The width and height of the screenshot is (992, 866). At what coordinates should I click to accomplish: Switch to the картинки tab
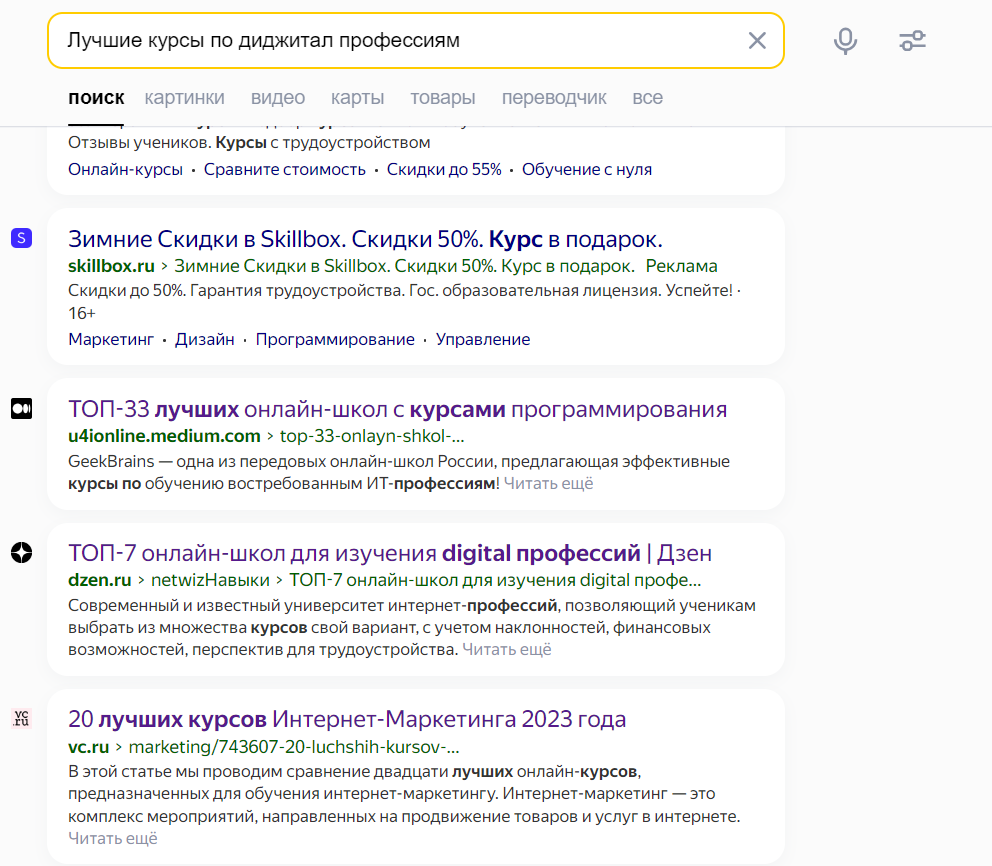pos(185,97)
